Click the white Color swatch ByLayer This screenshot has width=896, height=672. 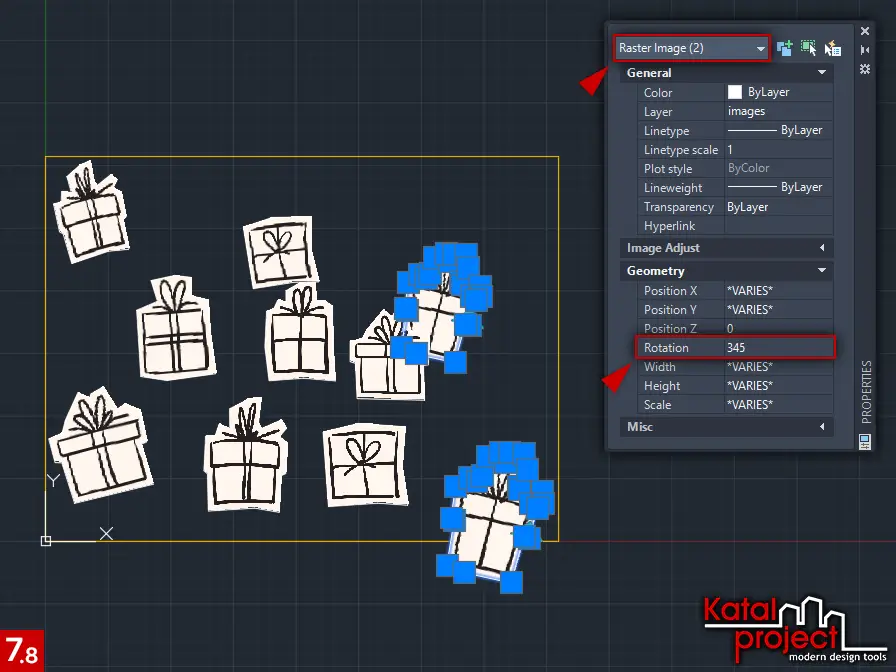[x=735, y=92]
